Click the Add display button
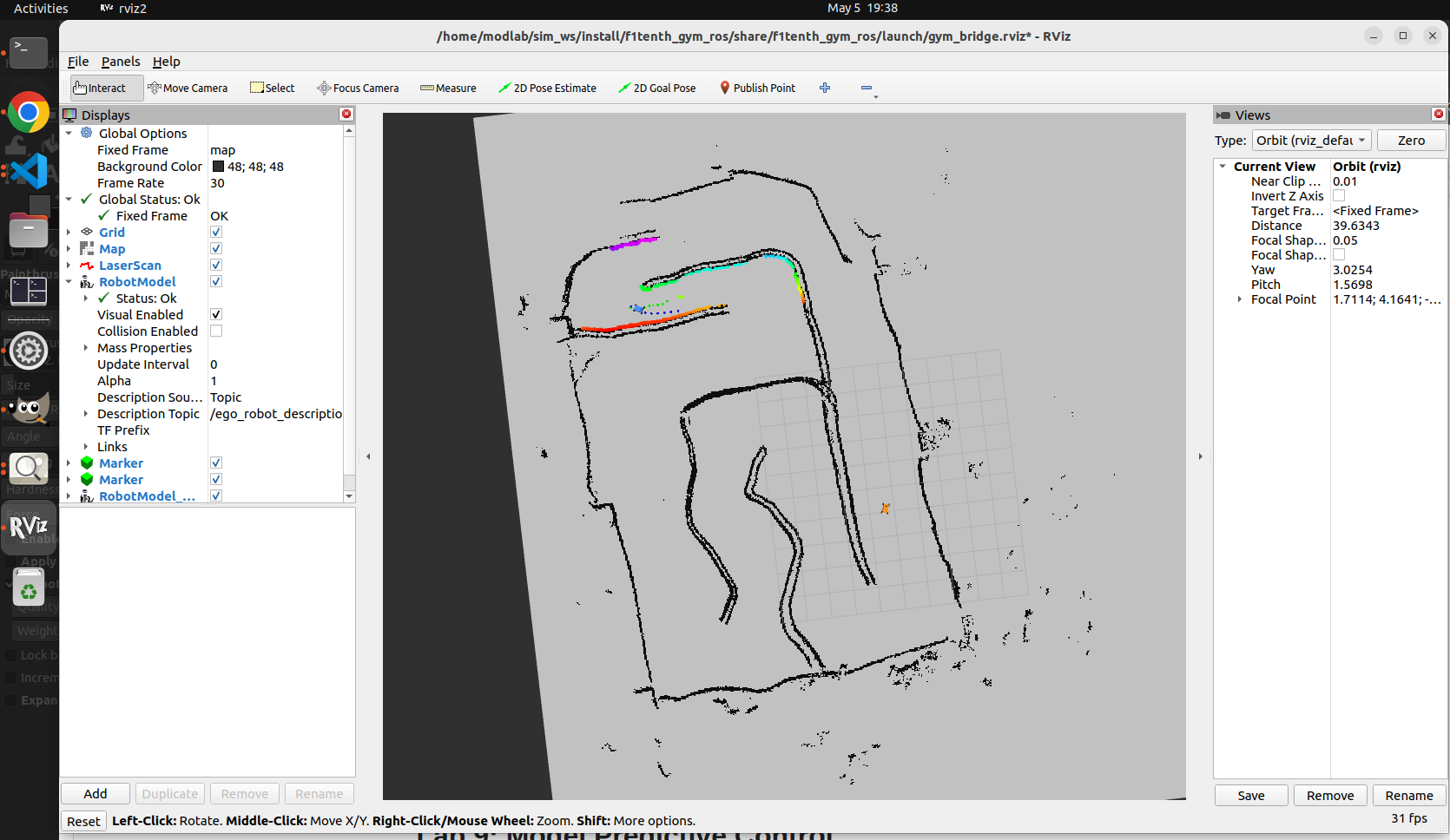The width and height of the screenshot is (1450, 840). (x=96, y=794)
